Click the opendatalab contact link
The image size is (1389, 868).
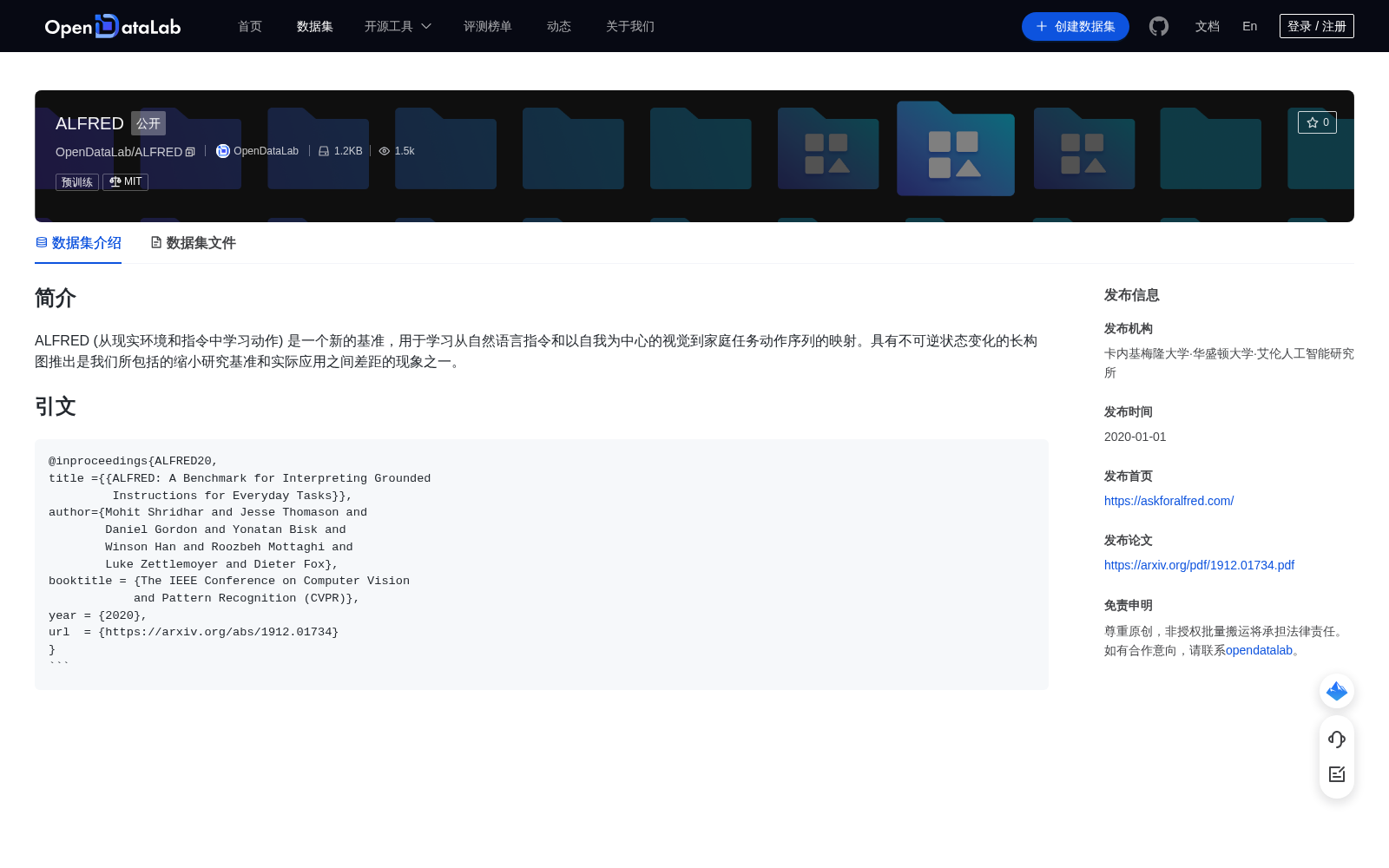(x=1259, y=650)
